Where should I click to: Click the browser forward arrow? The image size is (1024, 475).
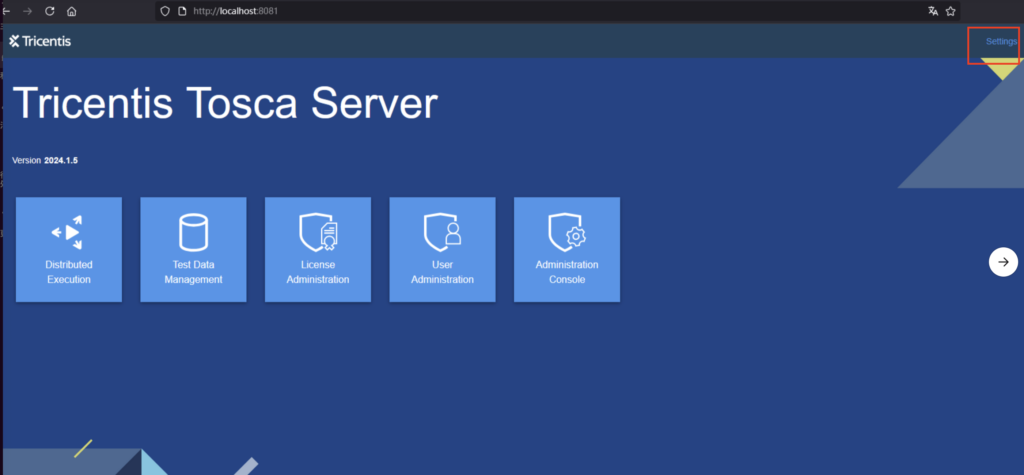(x=27, y=11)
